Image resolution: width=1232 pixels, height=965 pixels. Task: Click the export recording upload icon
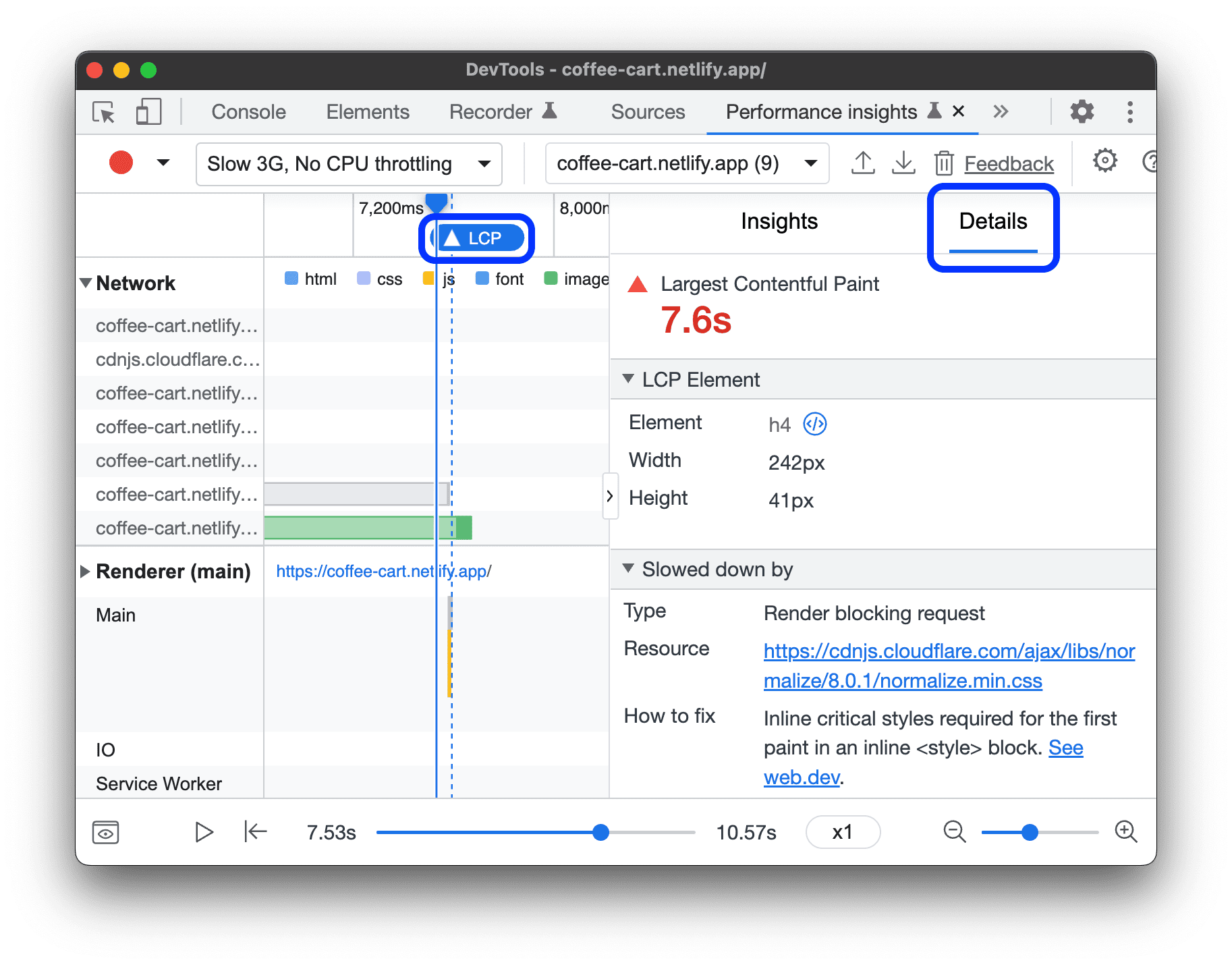(863, 163)
